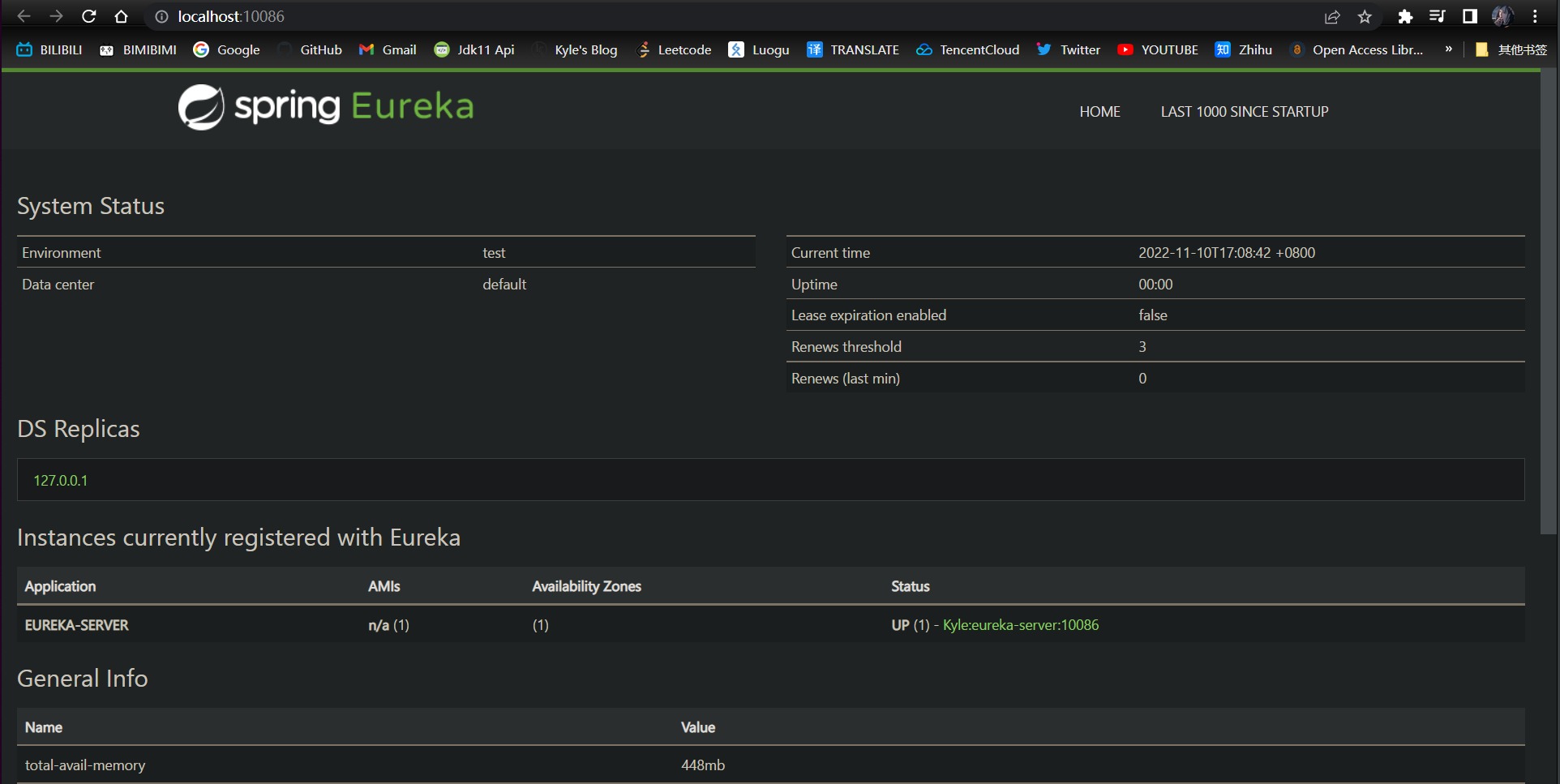Screen dimensions: 1560x784
Task: Open the BILIBILI bookmark
Action: coord(49,49)
